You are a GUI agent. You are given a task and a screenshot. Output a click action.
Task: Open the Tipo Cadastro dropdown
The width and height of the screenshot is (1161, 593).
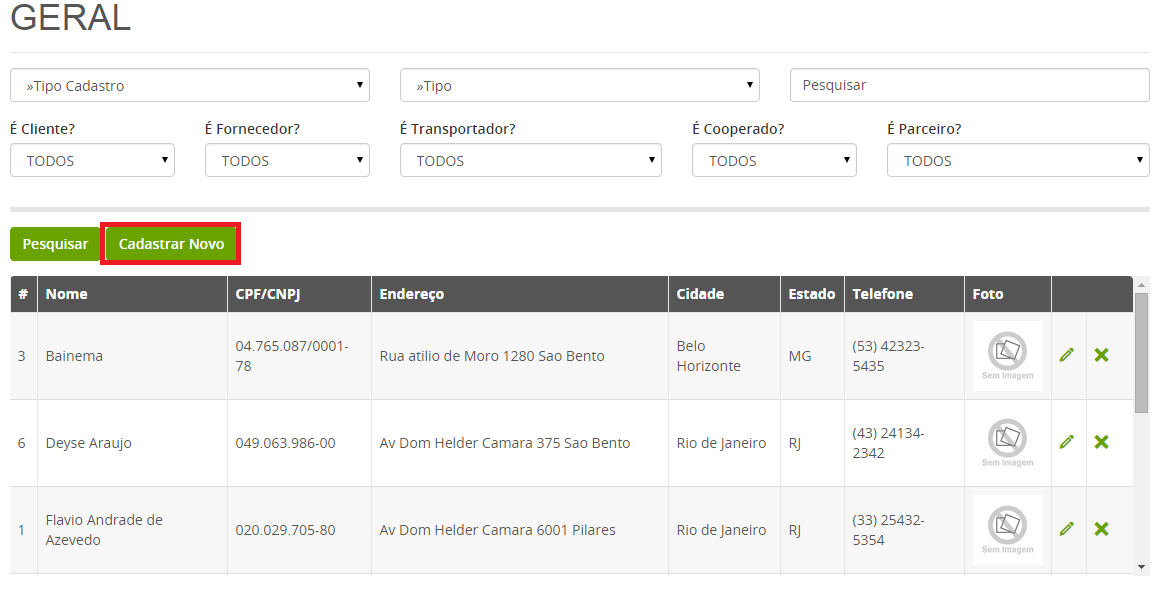coord(190,85)
